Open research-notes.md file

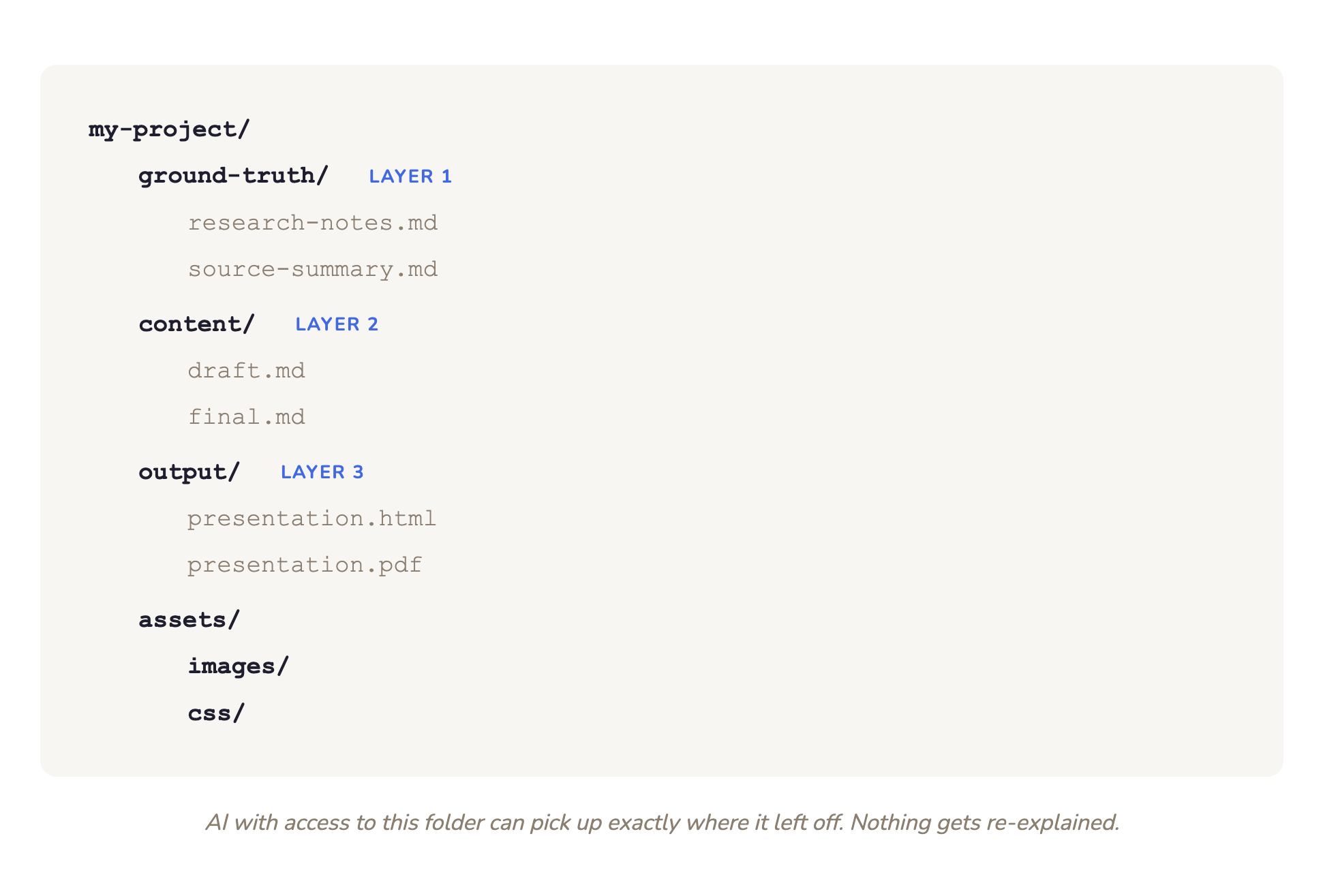312,223
